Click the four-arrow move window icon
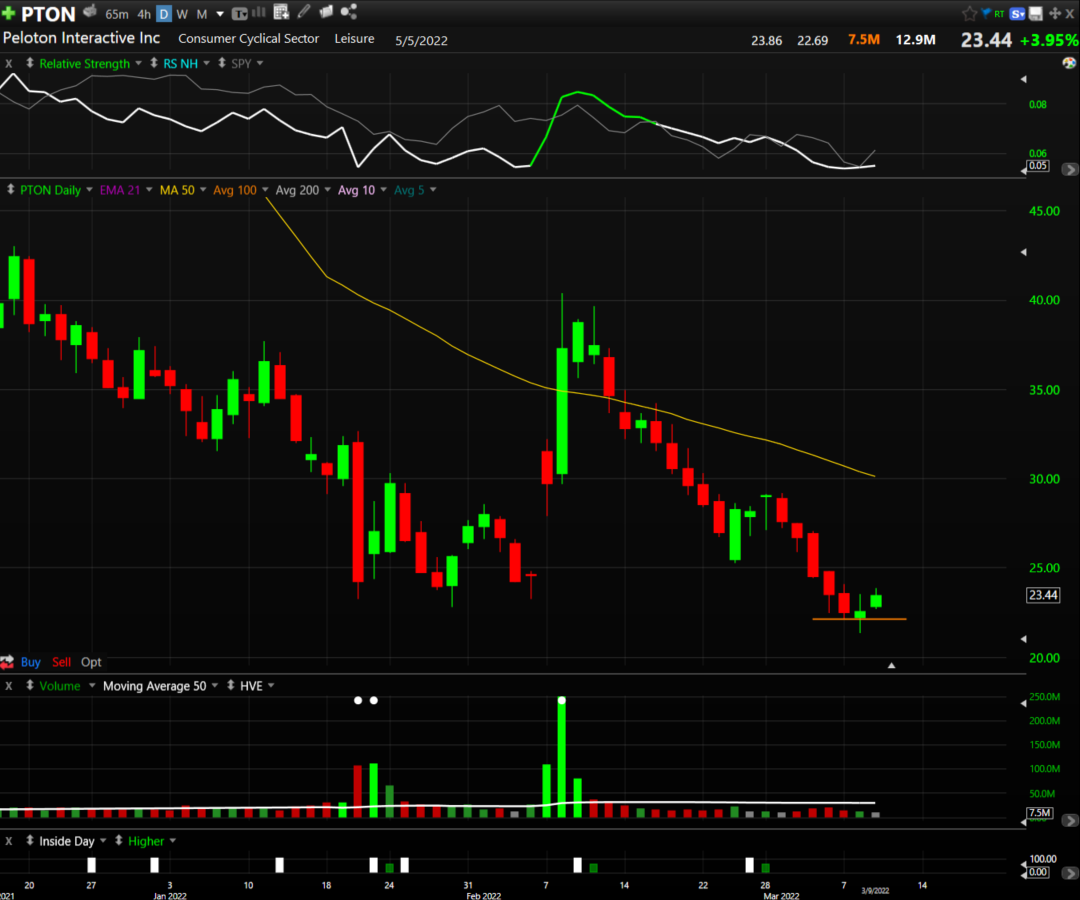 [x=1055, y=13]
